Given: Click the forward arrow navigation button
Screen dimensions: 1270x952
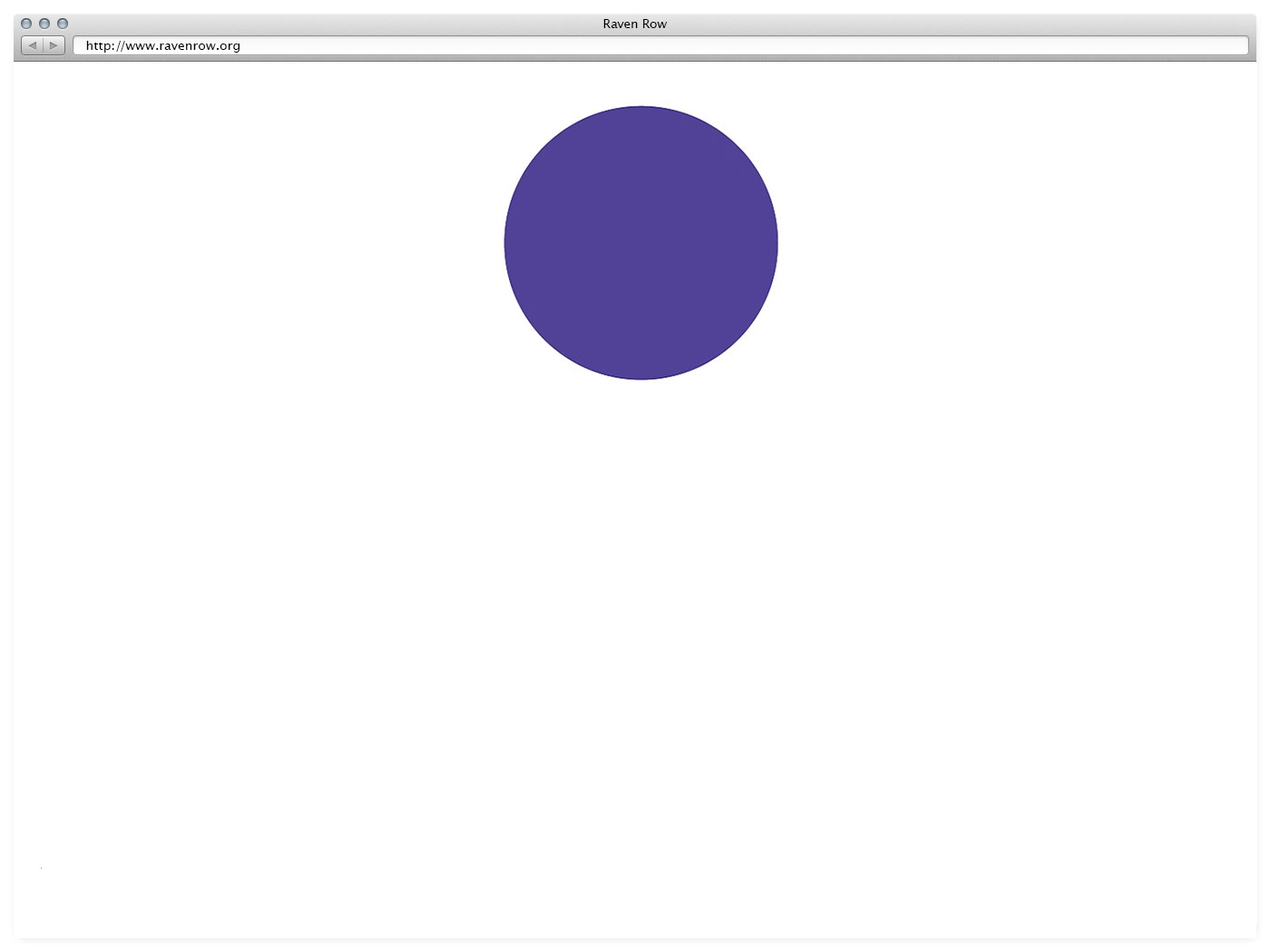Looking at the screenshot, I should (54, 45).
